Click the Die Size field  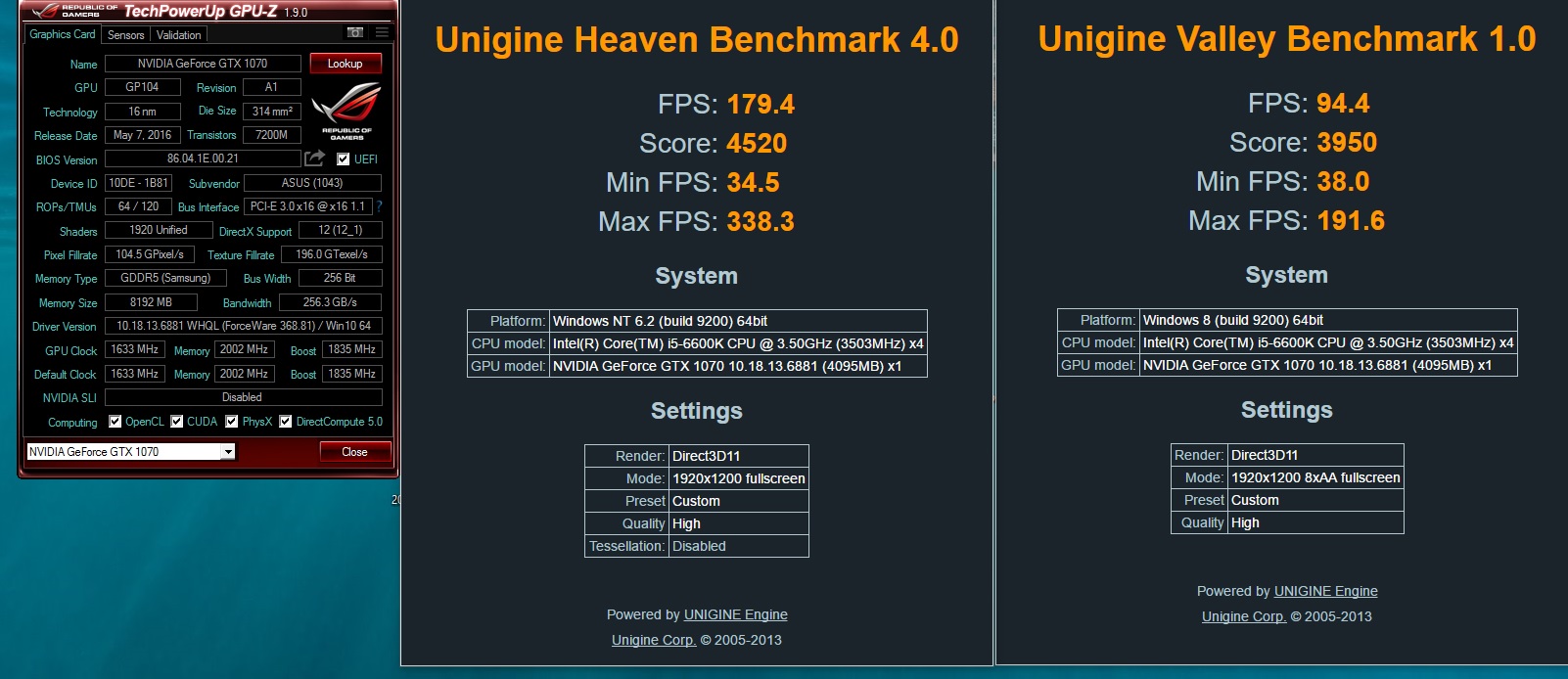(272, 112)
